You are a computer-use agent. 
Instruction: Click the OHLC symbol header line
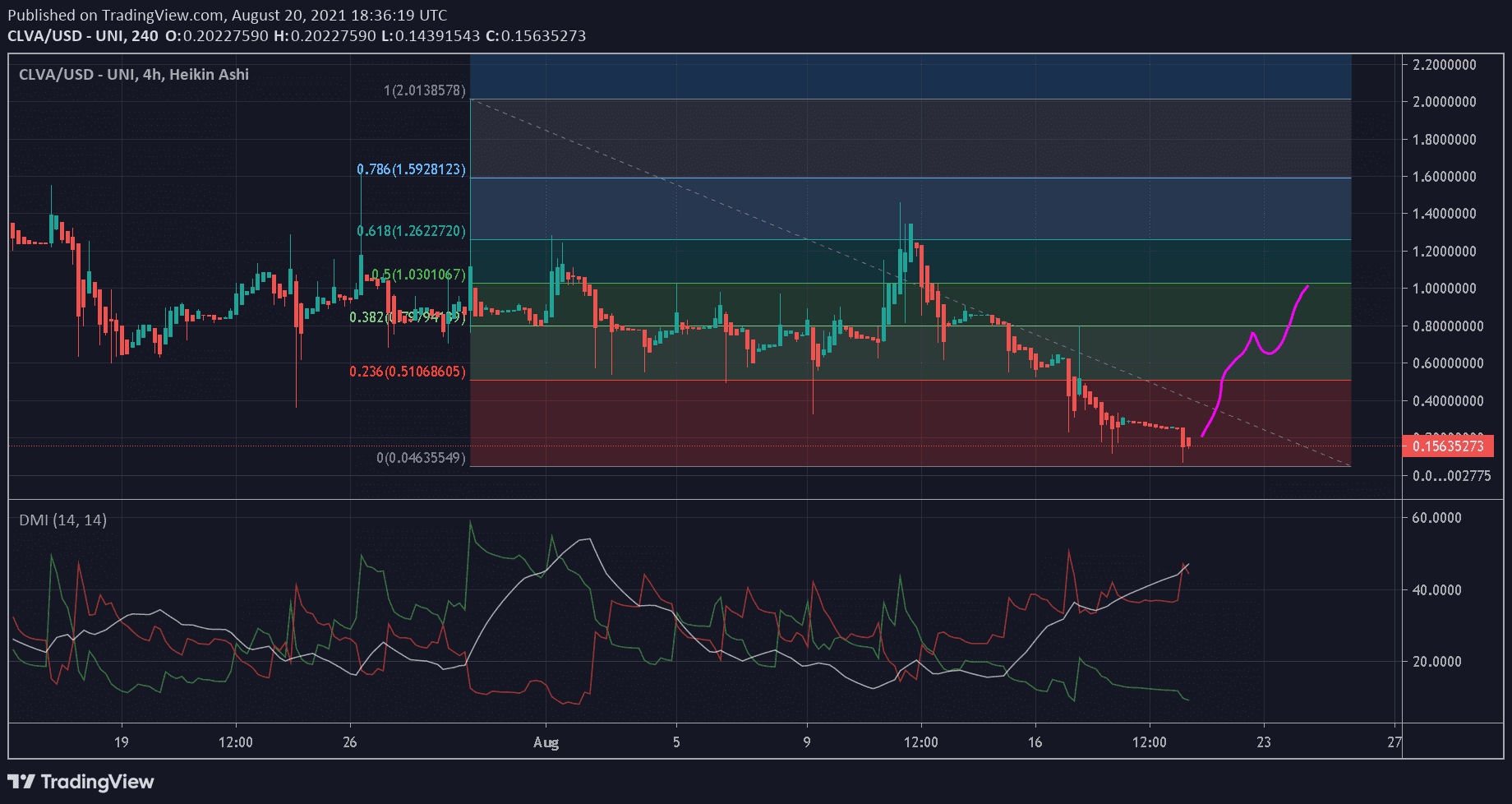pos(297,36)
